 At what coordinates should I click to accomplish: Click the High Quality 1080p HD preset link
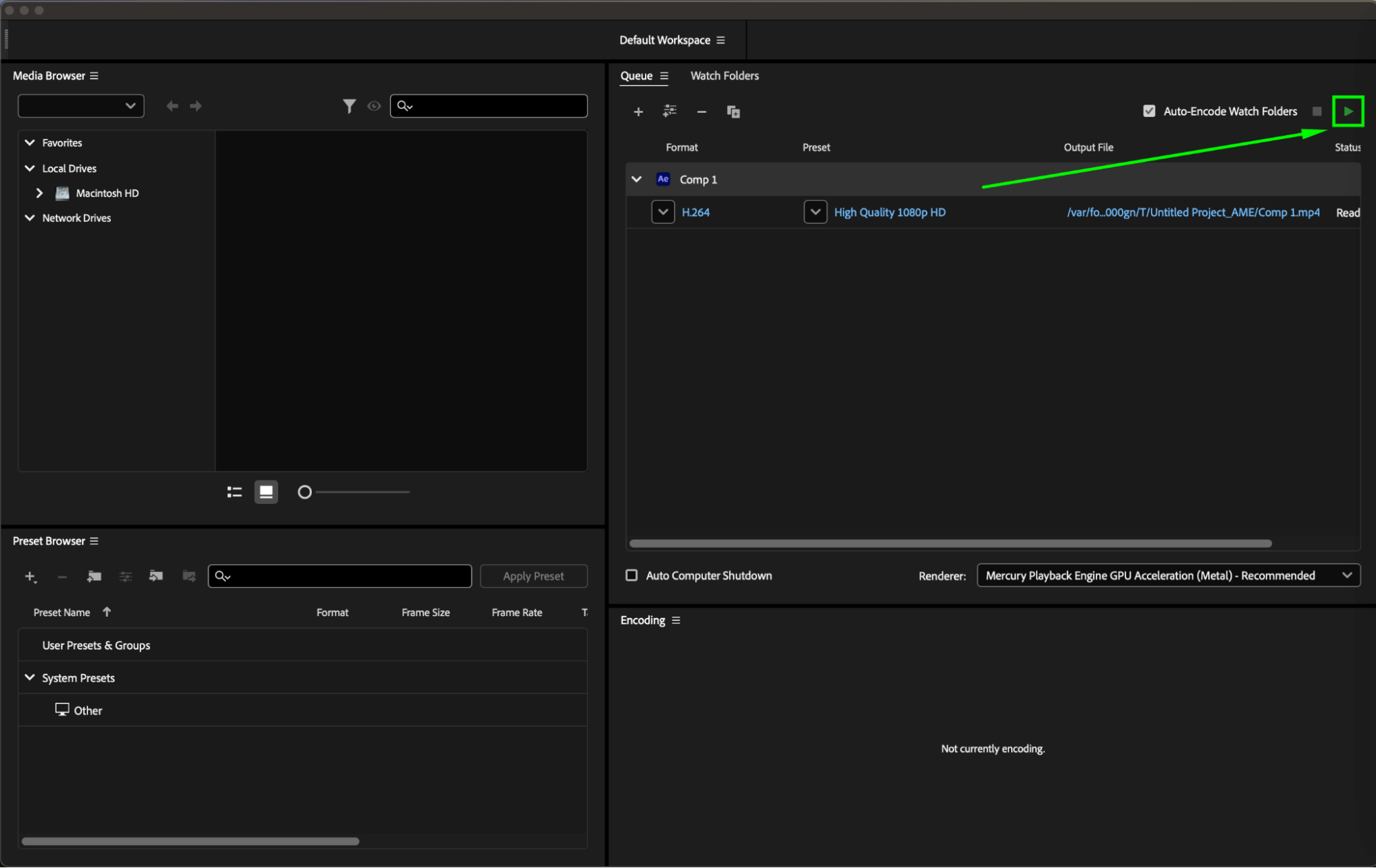pyautogui.click(x=889, y=212)
